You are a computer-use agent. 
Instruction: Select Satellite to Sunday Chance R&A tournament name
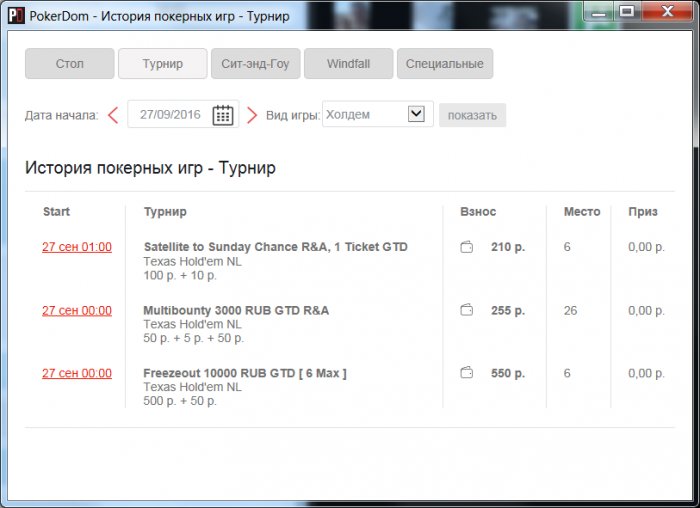click(x=275, y=247)
